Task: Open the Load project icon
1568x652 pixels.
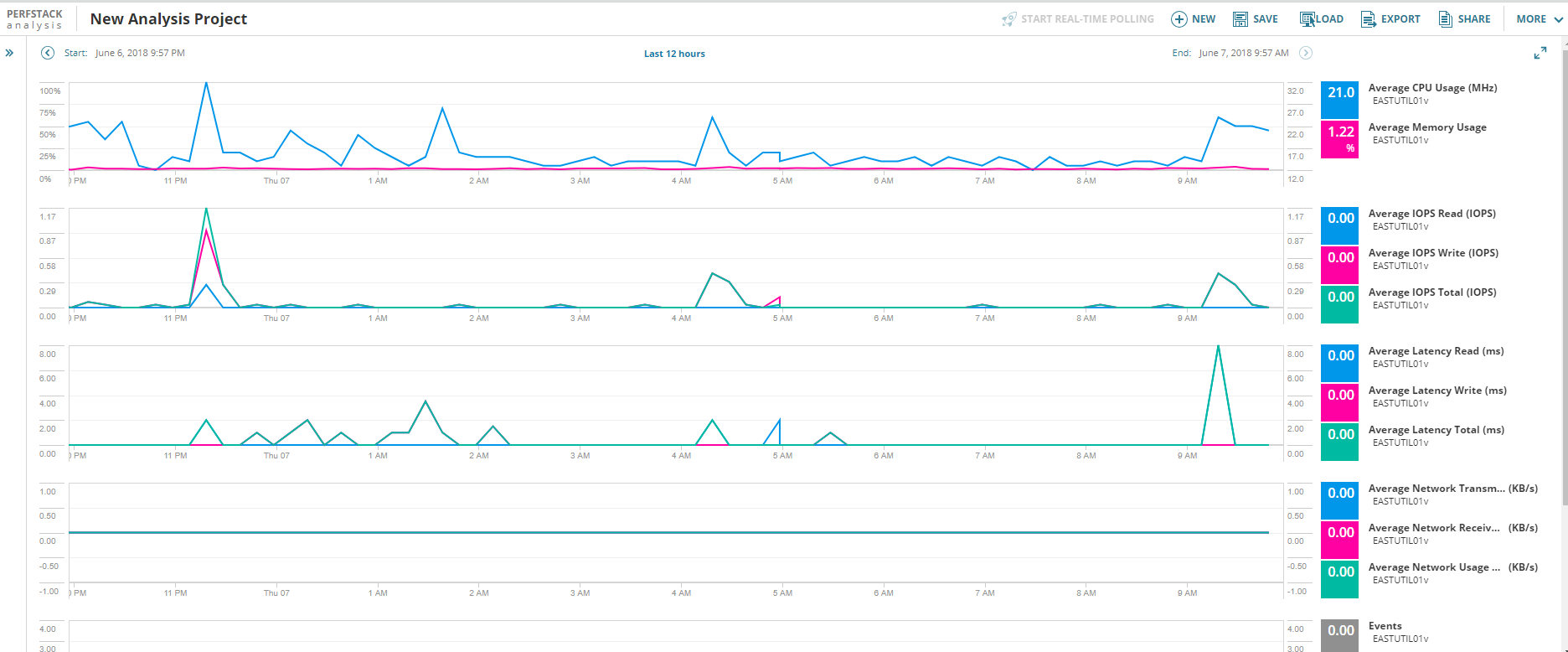Action: click(1307, 19)
